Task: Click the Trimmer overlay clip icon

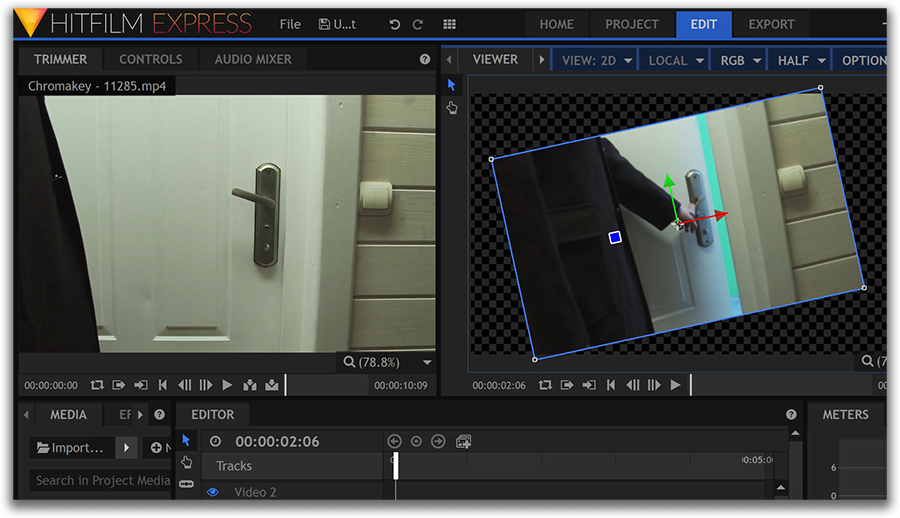Action: click(271, 385)
